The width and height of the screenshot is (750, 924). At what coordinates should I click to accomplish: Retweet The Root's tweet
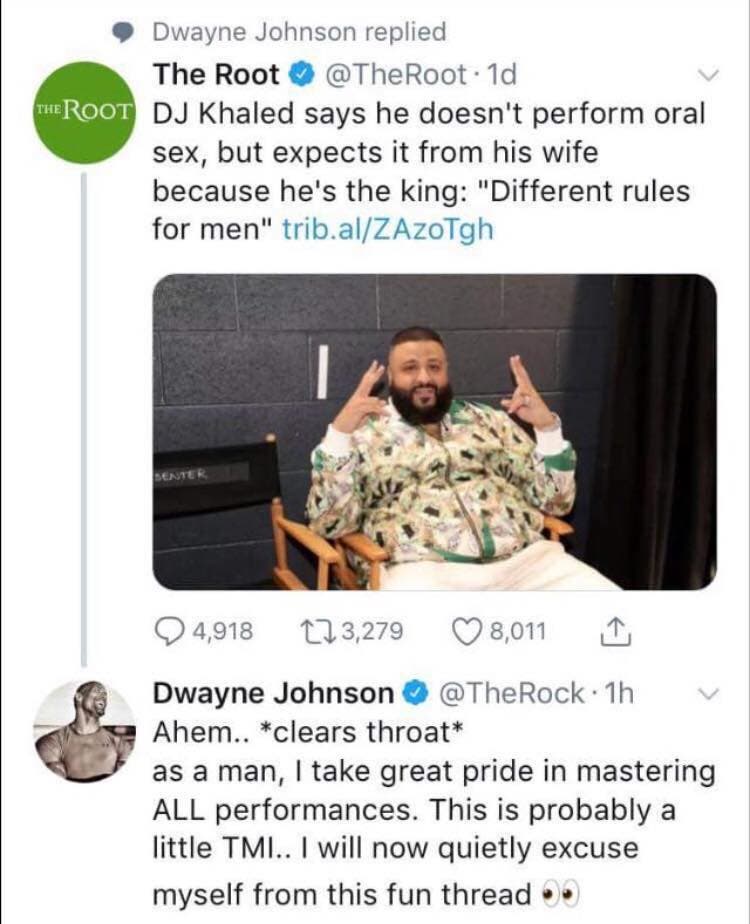314,631
